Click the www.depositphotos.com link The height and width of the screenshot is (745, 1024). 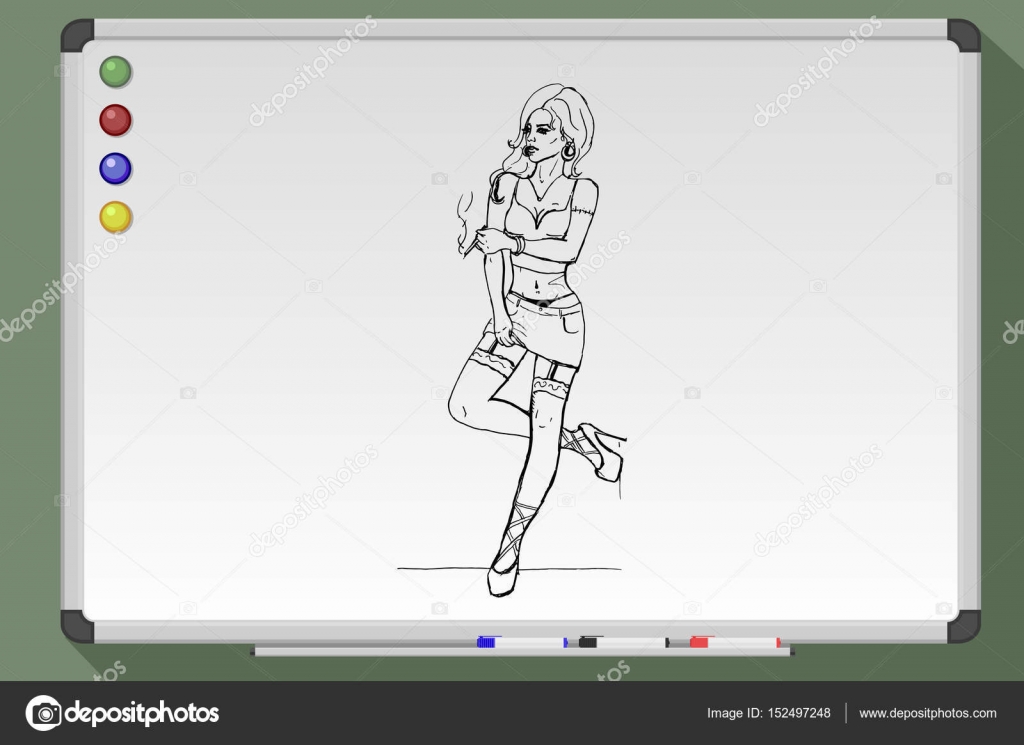coord(927,713)
